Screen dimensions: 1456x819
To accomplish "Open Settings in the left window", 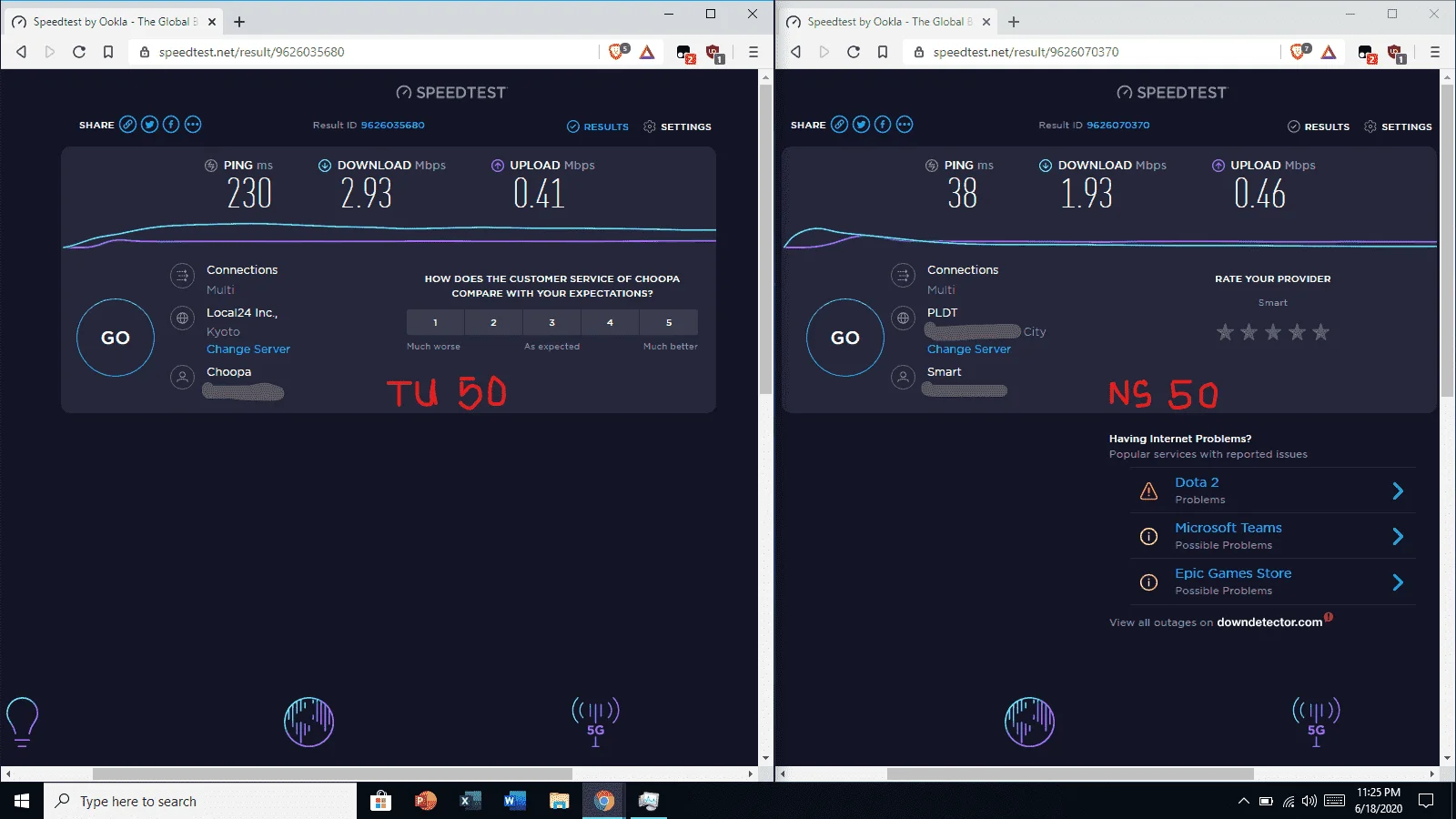I will pos(677,126).
